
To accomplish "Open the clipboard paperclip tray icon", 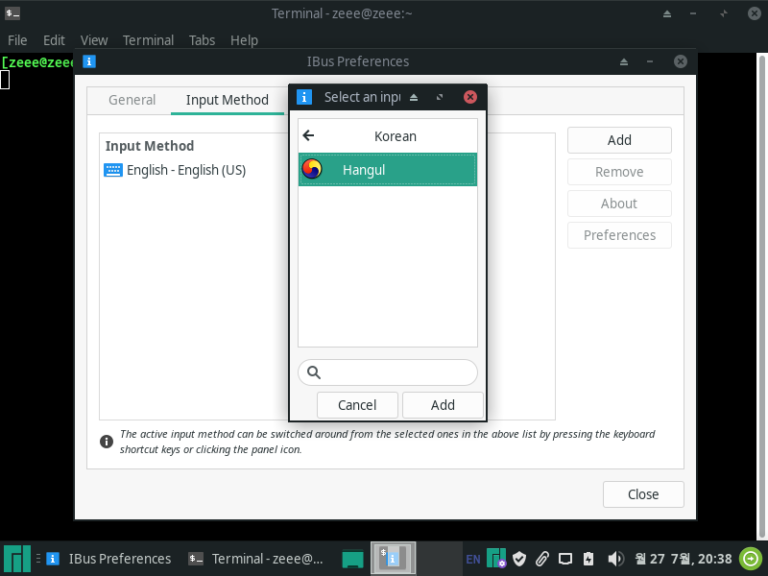I will tap(542, 558).
